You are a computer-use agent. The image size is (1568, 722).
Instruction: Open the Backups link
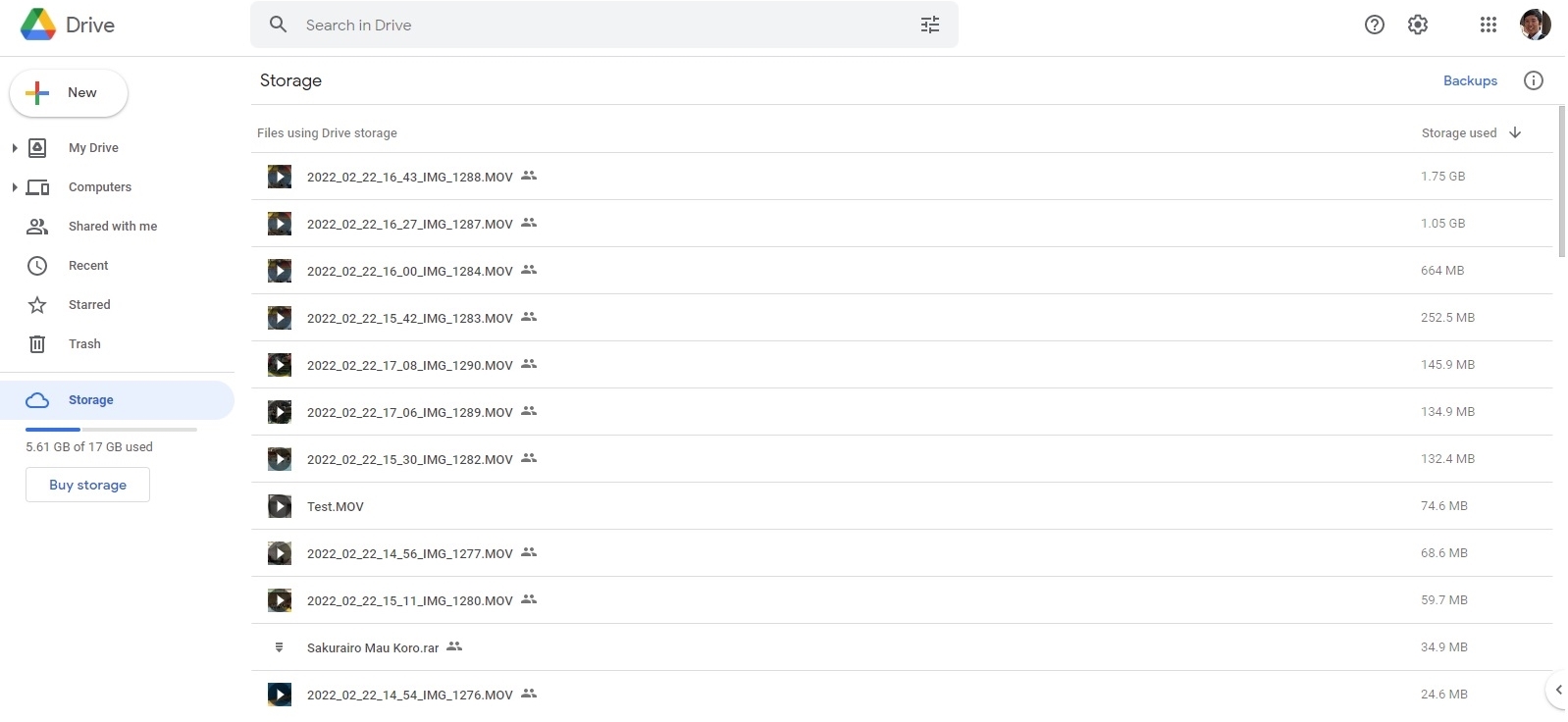(x=1469, y=81)
